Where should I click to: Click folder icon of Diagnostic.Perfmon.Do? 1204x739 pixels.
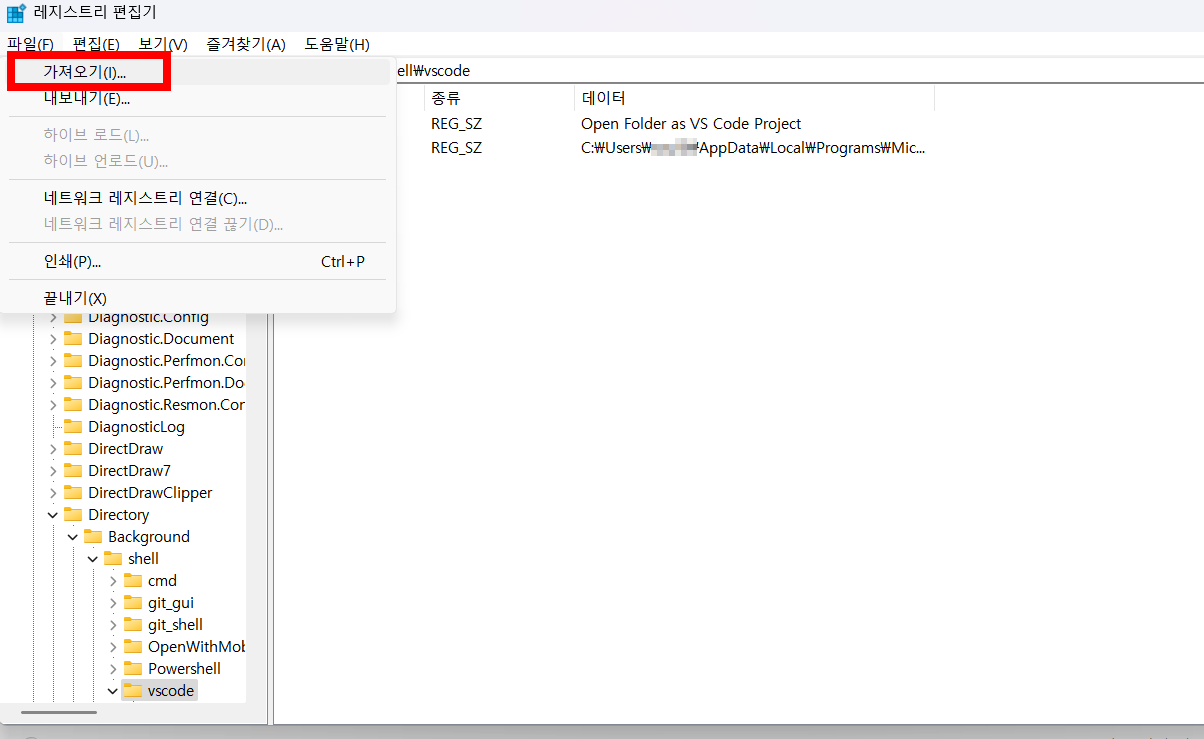tap(73, 383)
